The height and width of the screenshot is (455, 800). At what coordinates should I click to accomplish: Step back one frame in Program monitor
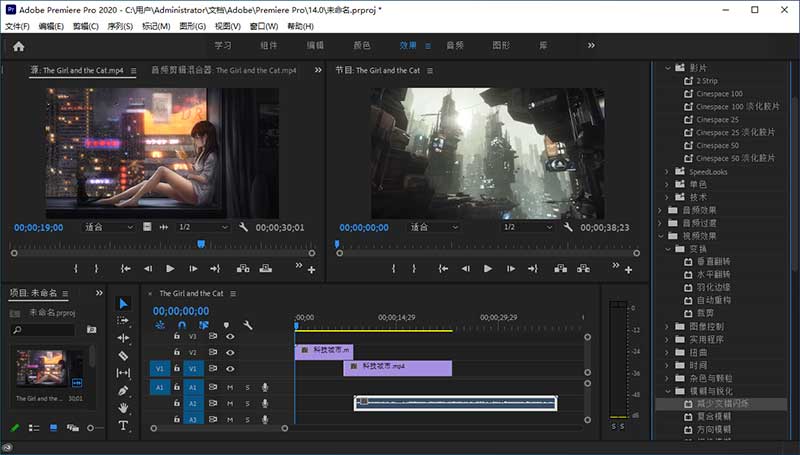465,268
